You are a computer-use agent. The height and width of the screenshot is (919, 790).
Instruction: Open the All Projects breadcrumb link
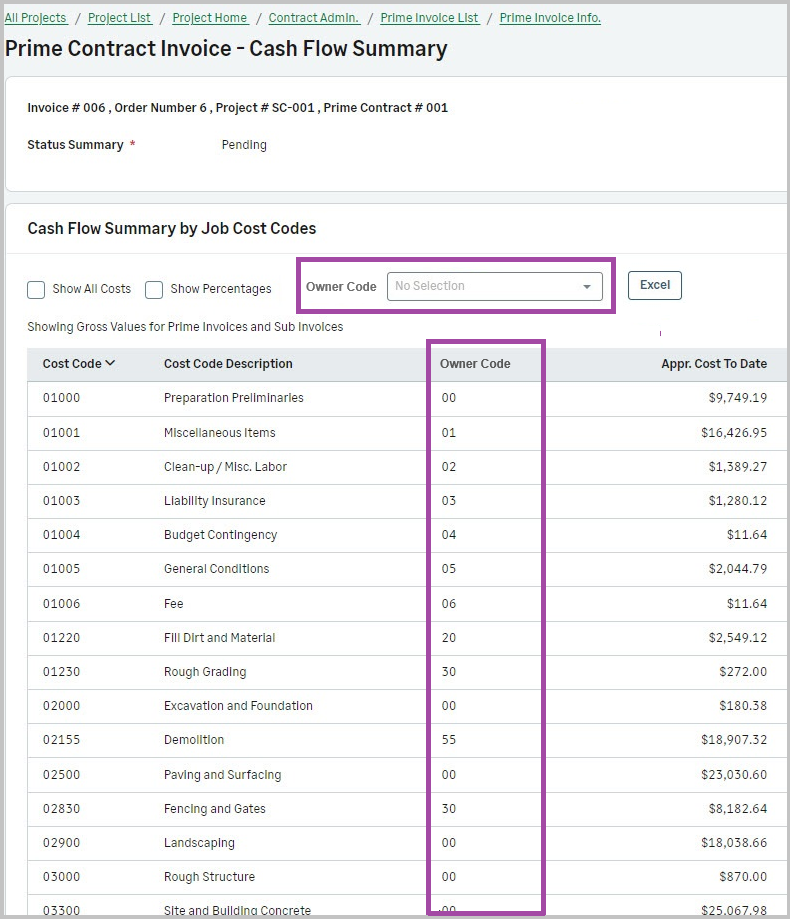coord(36,18)
